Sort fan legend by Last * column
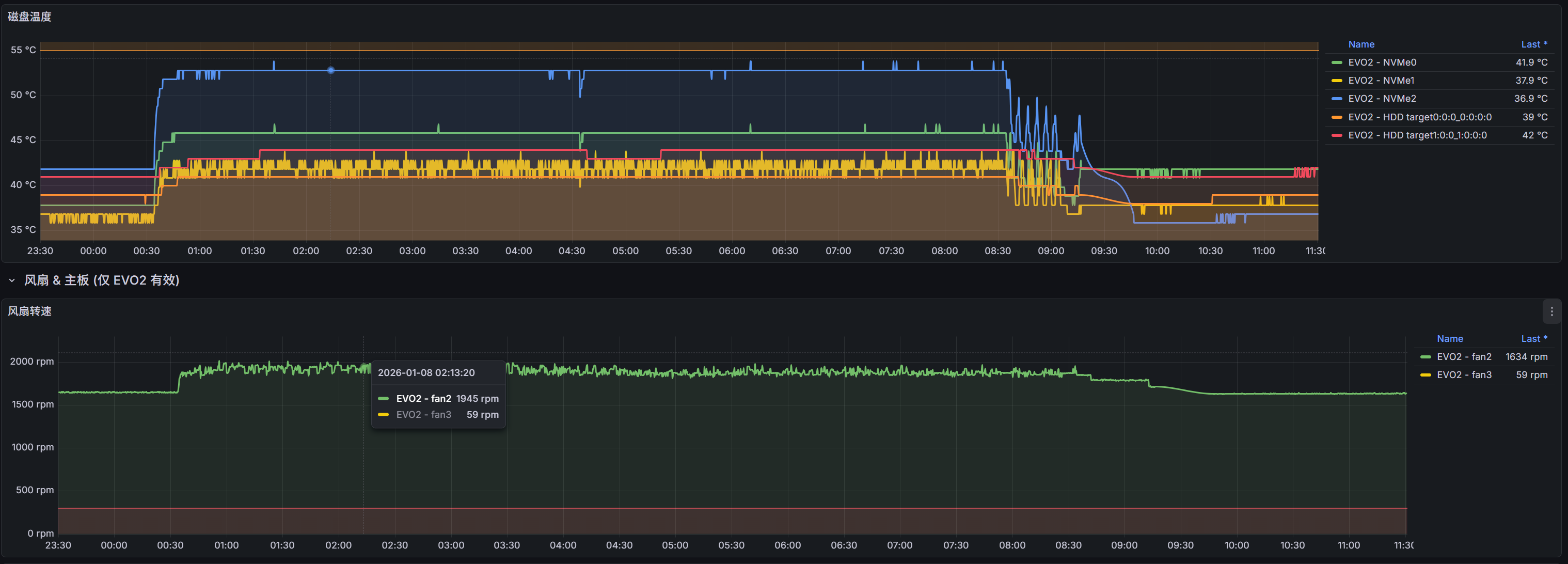Viewport: 1568px width, 564px height. 1533,339
